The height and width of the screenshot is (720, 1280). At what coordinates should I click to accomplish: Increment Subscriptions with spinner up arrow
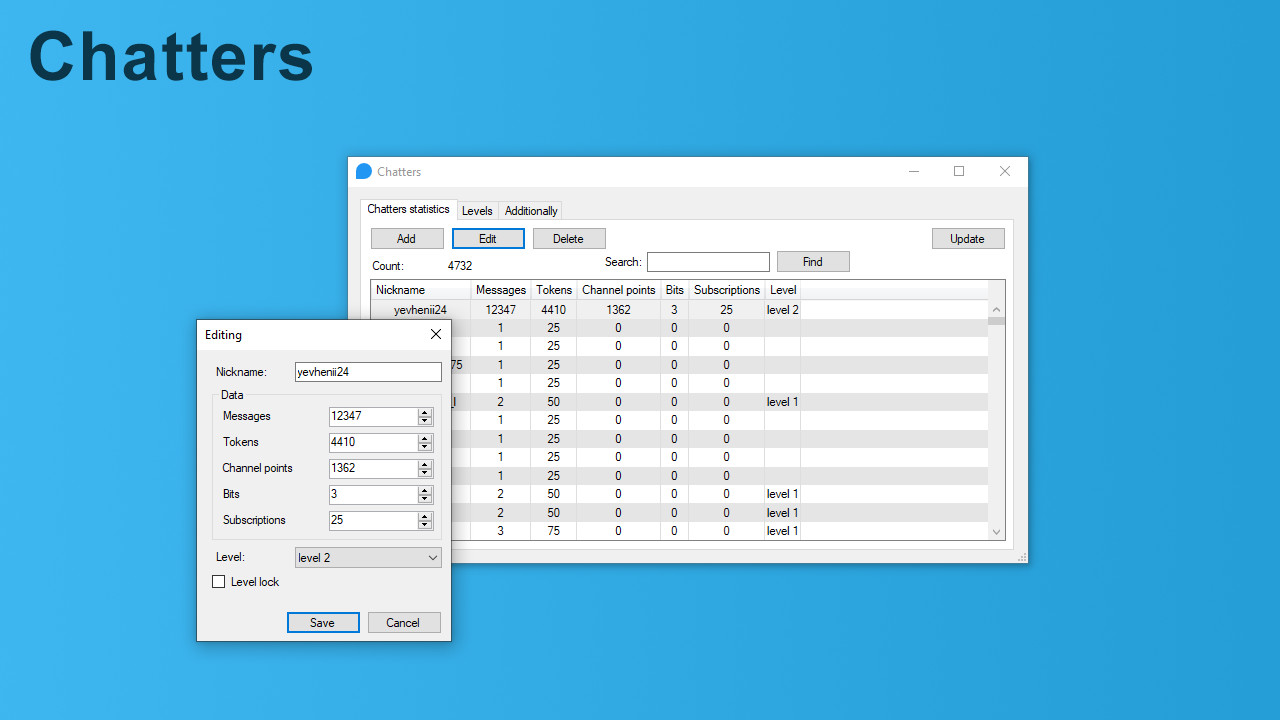point(424,516)
